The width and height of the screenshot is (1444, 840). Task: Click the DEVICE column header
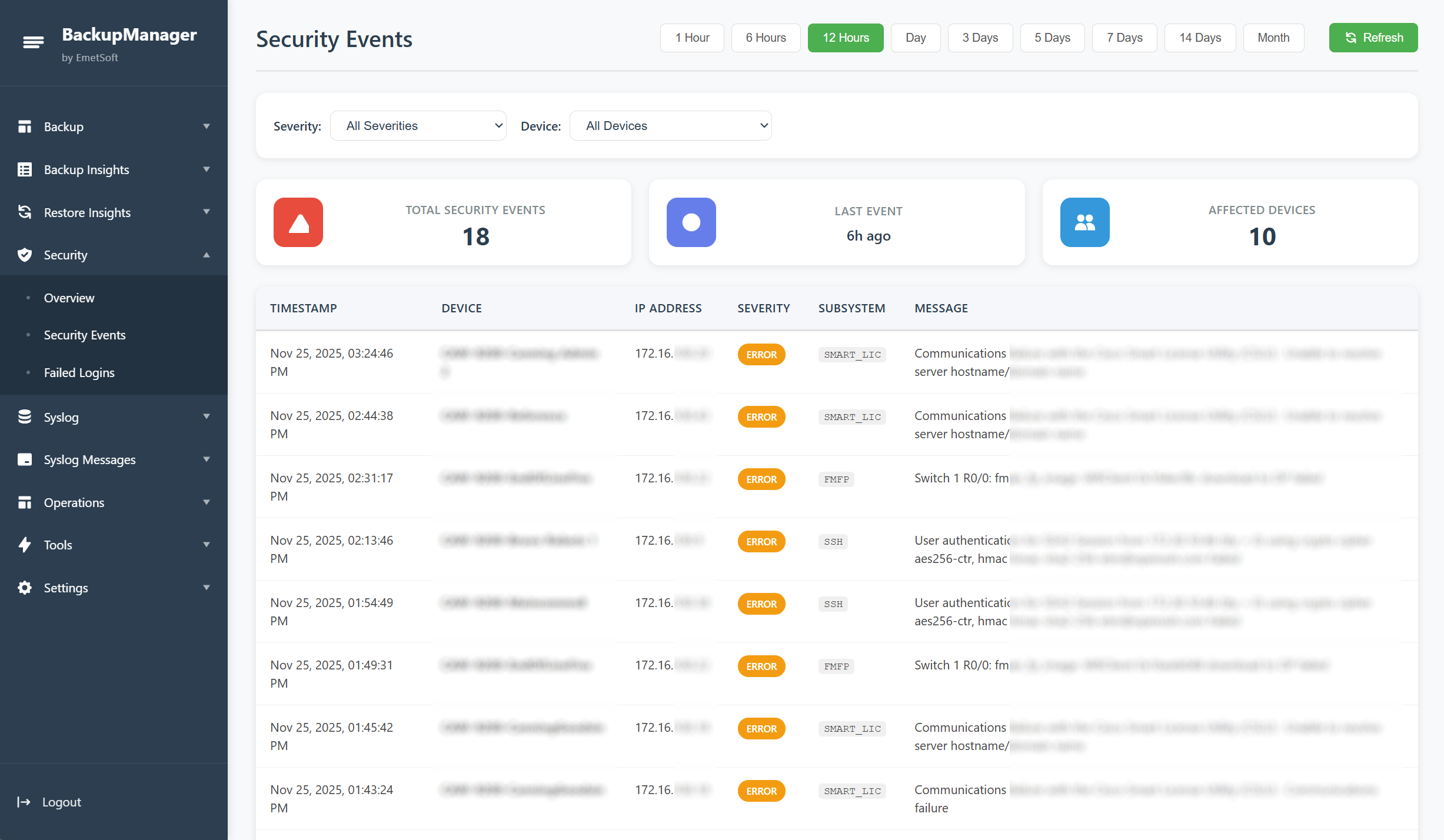(462, 308)
